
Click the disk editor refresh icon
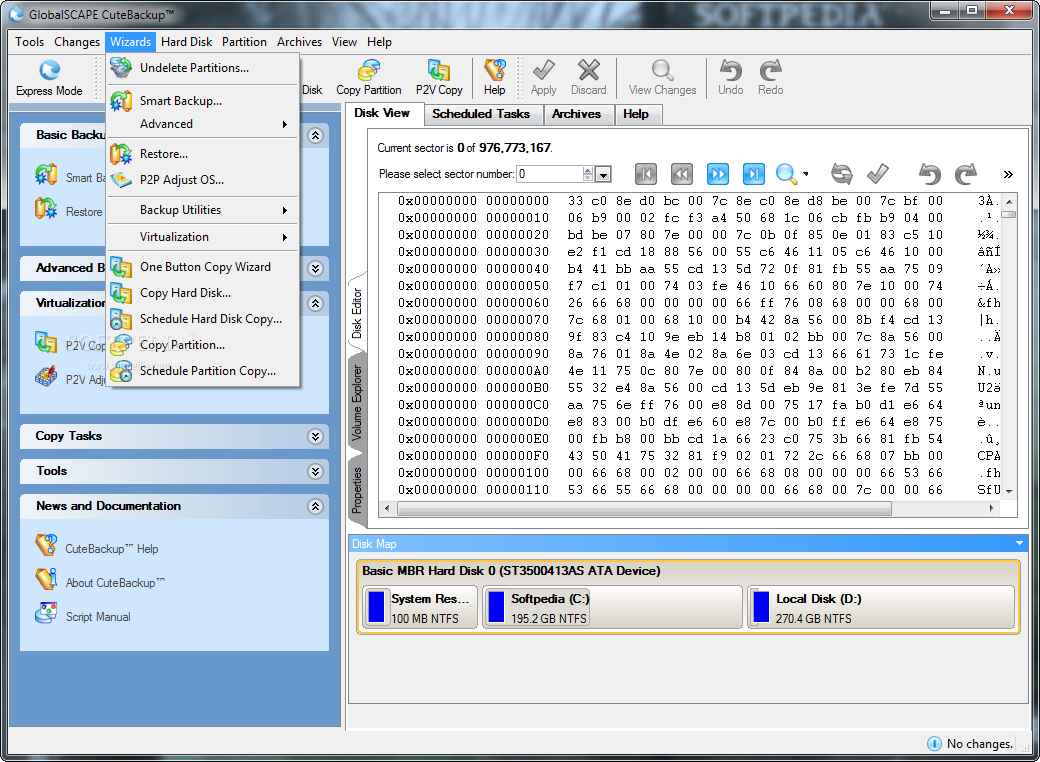(842, 174)
